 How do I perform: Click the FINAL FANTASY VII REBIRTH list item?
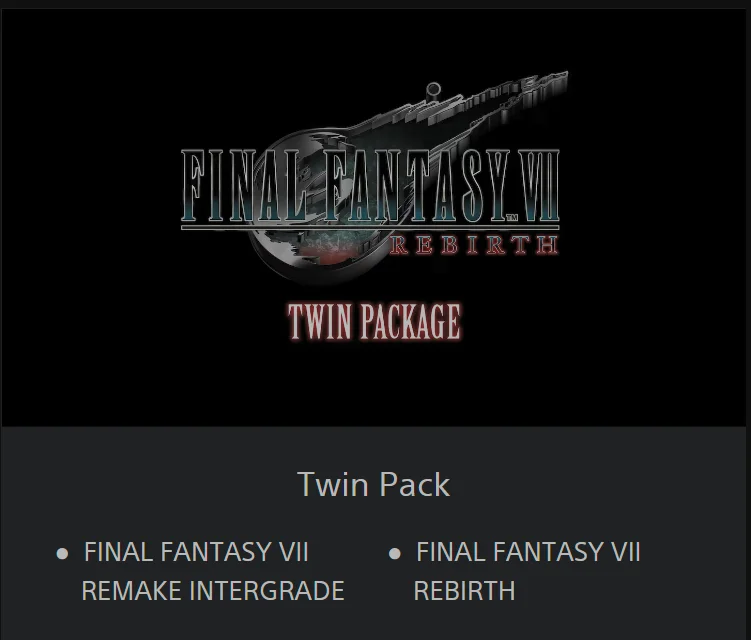coord(527,571)
